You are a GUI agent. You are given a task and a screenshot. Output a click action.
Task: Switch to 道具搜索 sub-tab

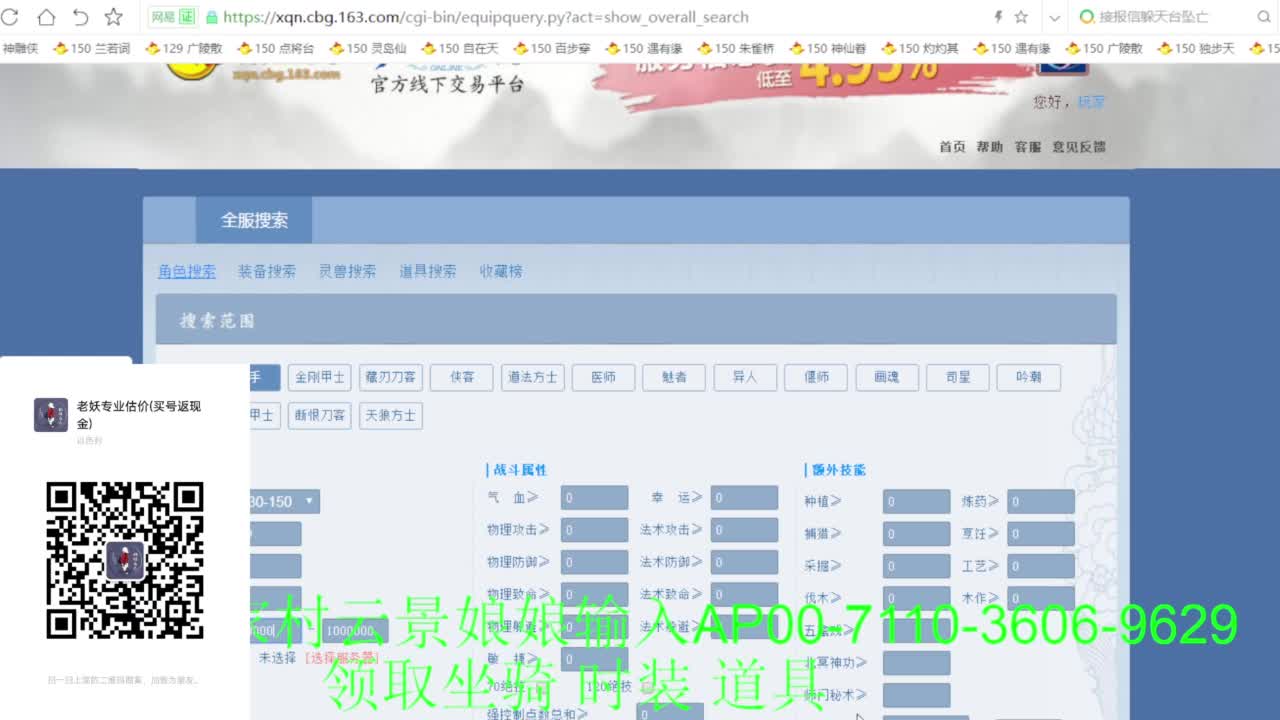[x=428, y=271]
